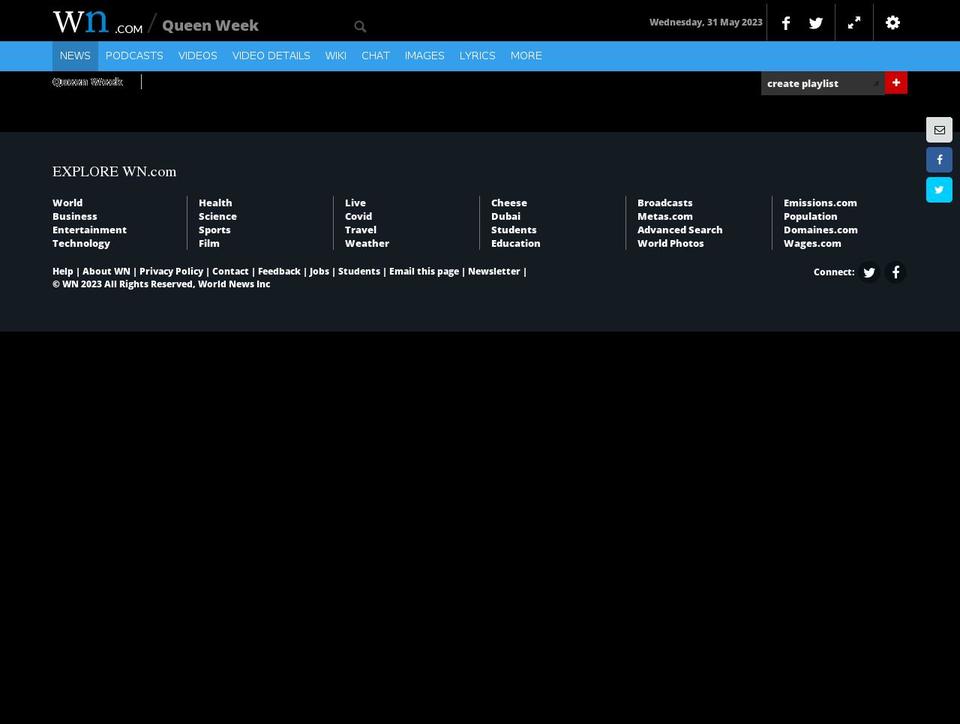Open Privacy Policy link

[x=171, y=271]
